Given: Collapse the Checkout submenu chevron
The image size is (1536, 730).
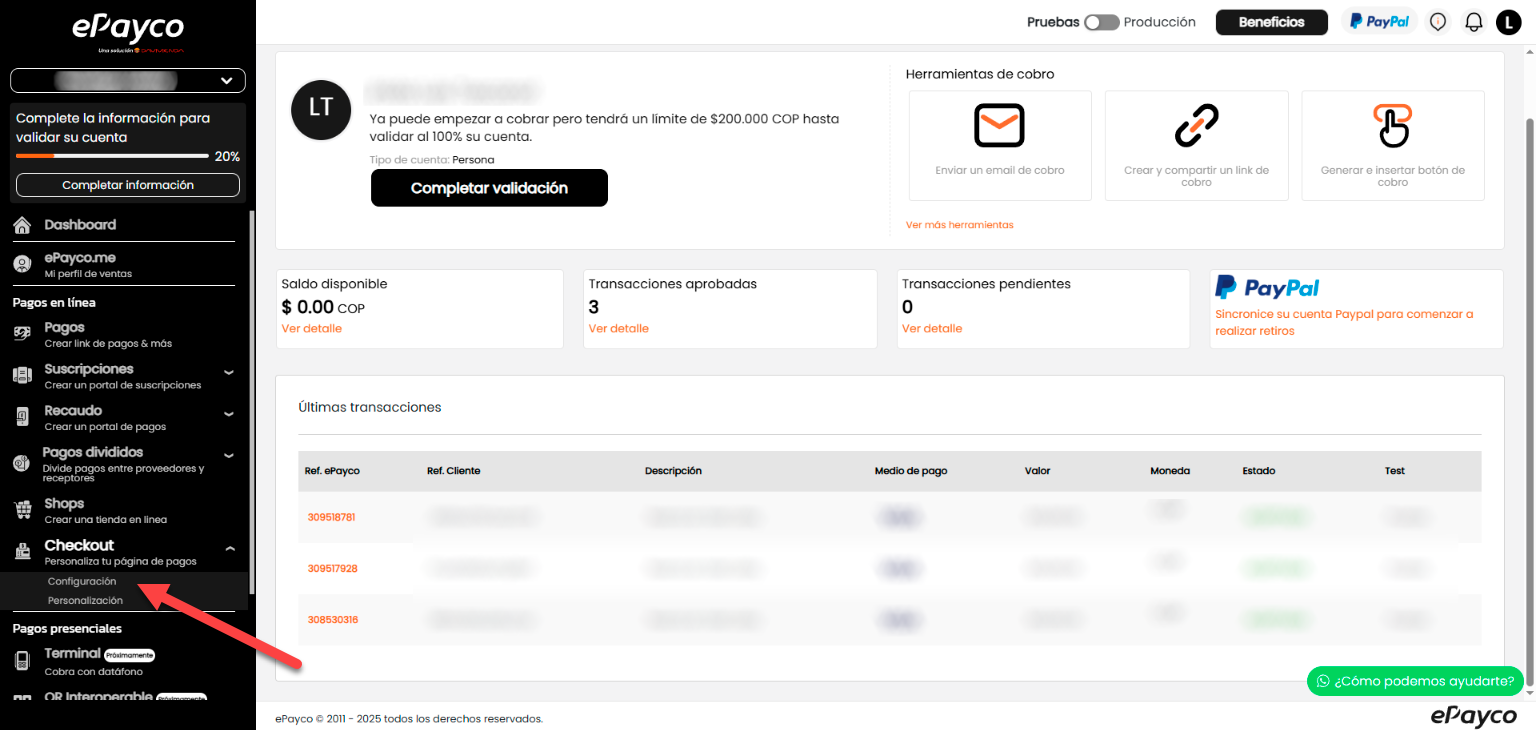Looking at the screenshot, I should [229, 549].
